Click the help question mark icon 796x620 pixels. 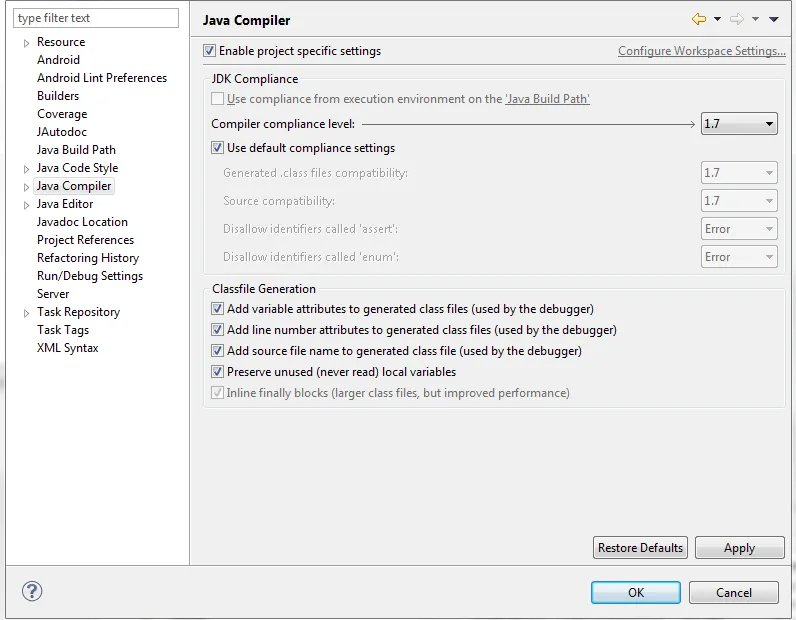[x=32, y=591]
